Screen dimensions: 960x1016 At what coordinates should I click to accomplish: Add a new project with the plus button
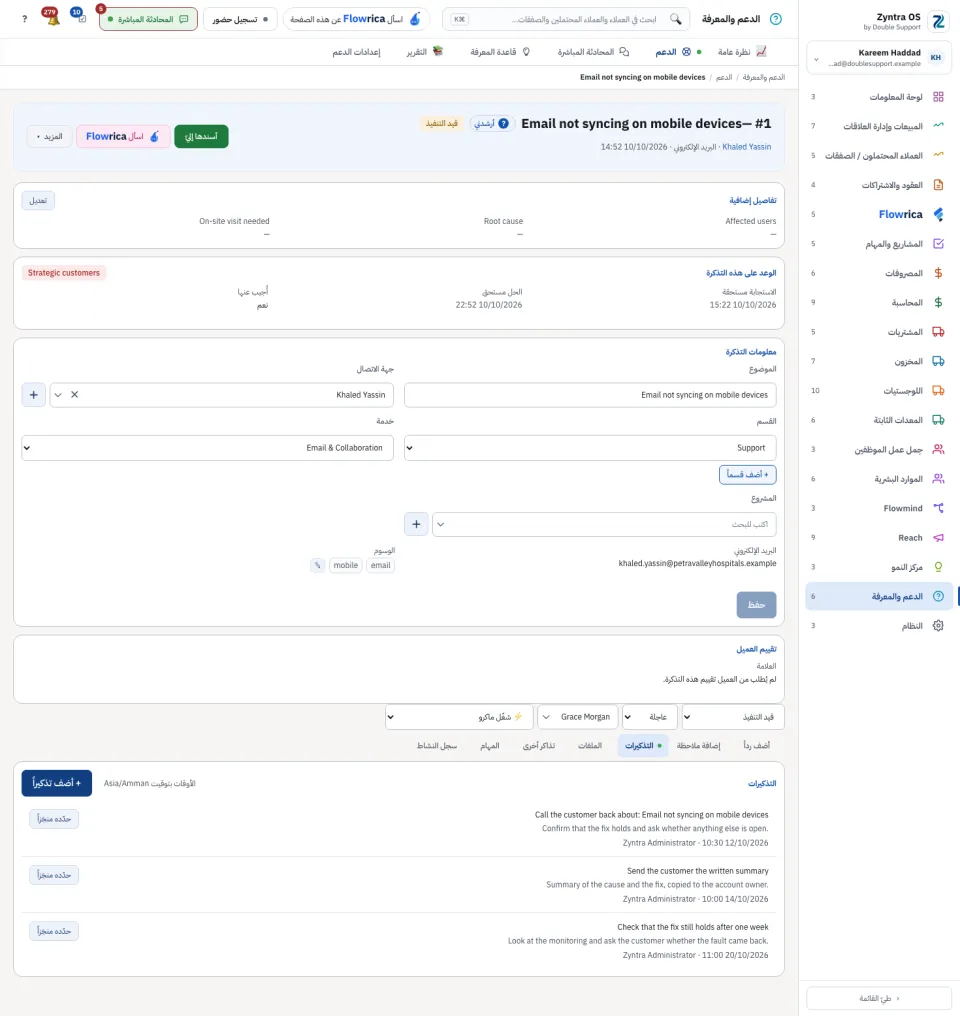coord(416,524)
